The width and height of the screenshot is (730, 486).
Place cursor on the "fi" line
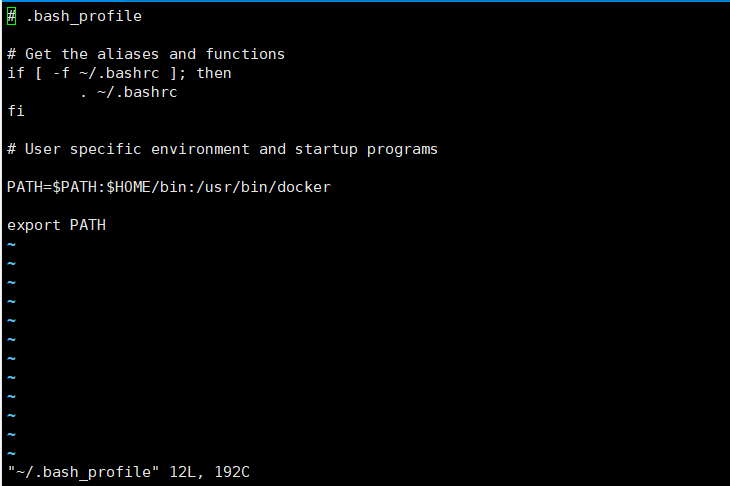[15, 111]
